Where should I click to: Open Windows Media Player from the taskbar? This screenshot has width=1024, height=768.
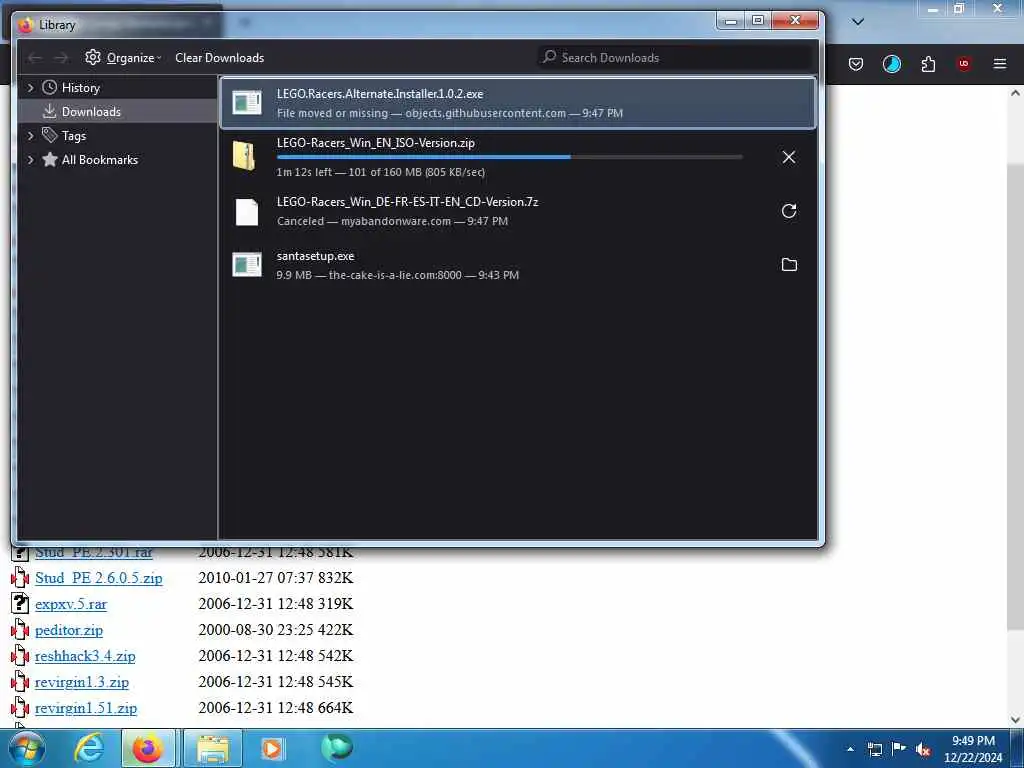[x=272, y=748]
